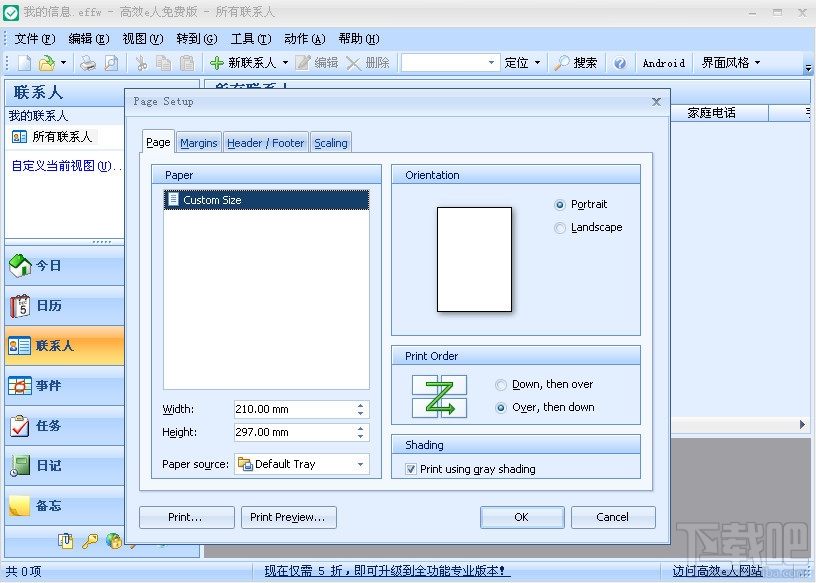Click the horizontal scrollbar right arrow

(802, 425)
